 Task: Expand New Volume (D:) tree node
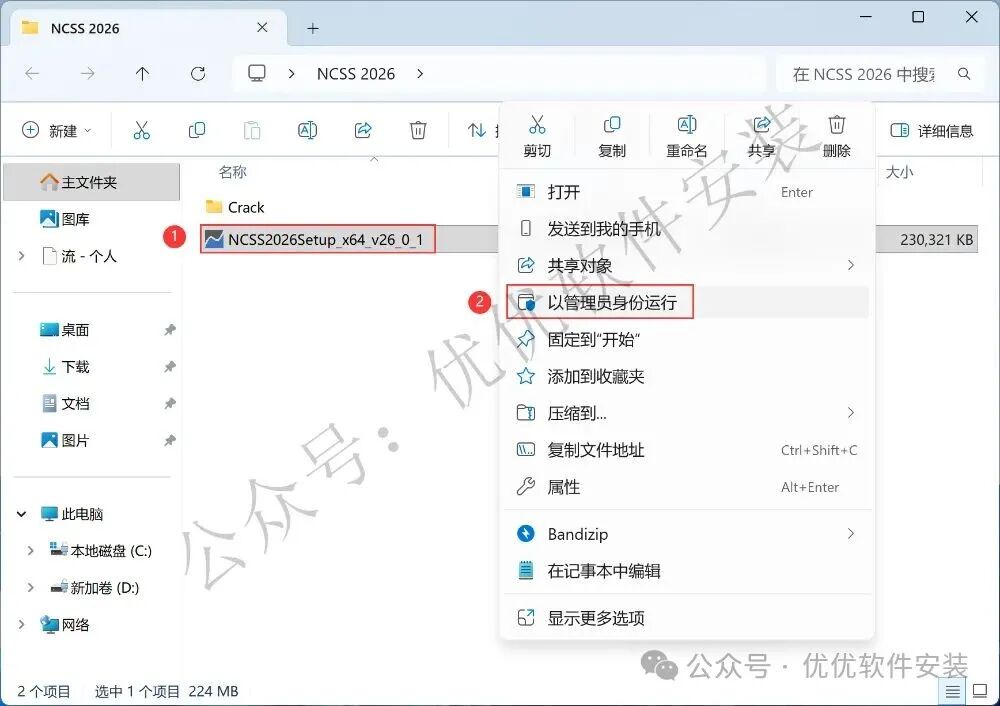[30, 588]
